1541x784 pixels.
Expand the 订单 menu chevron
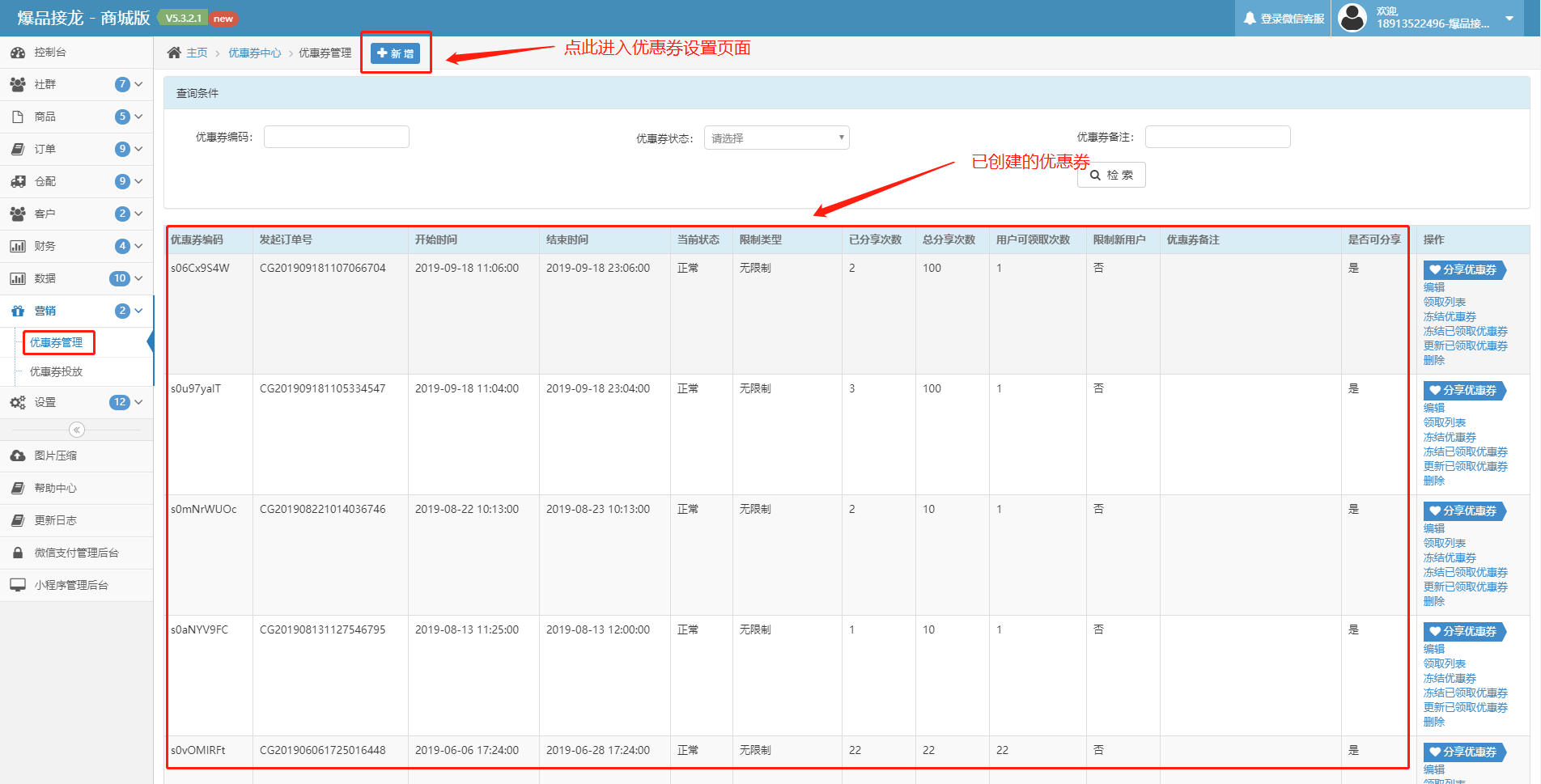138,149
